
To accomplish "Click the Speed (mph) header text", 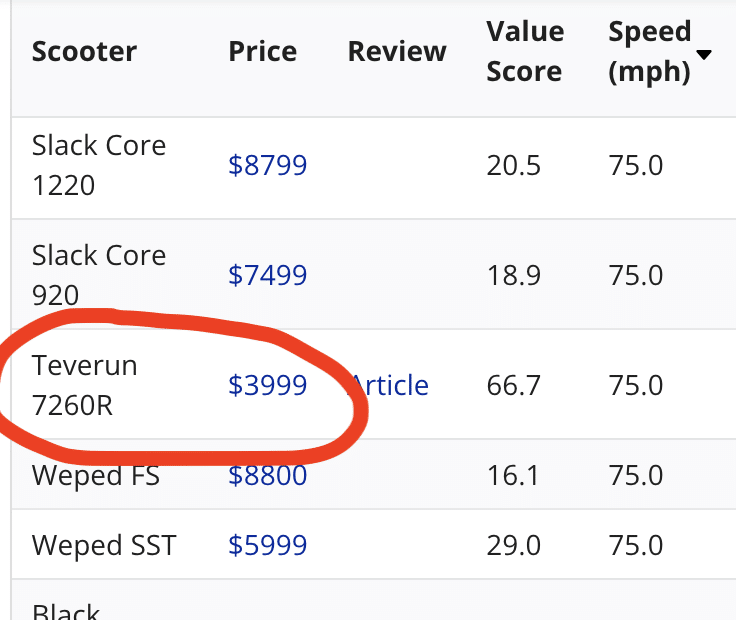I will point(649,52).
